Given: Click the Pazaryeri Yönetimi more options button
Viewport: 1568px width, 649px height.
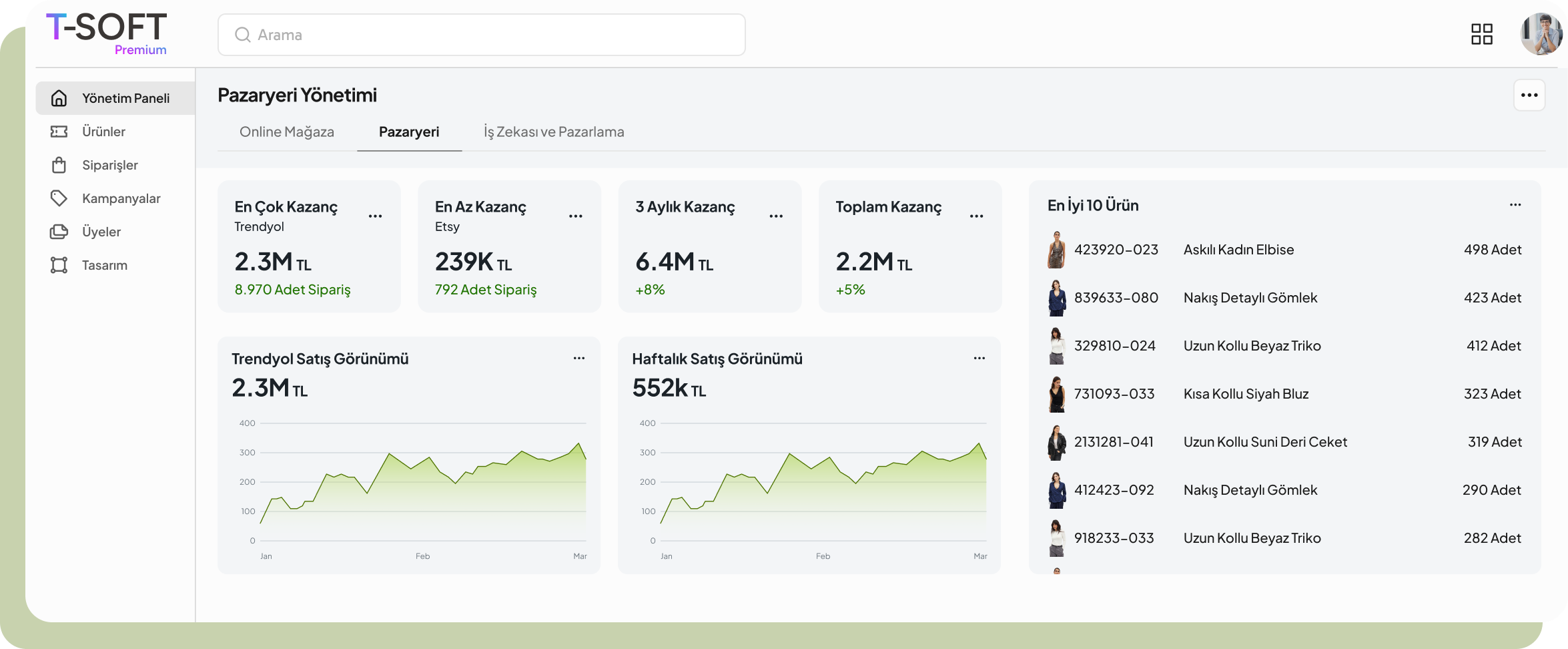Looking at the screenshot, I should [x=1529, y=95].
